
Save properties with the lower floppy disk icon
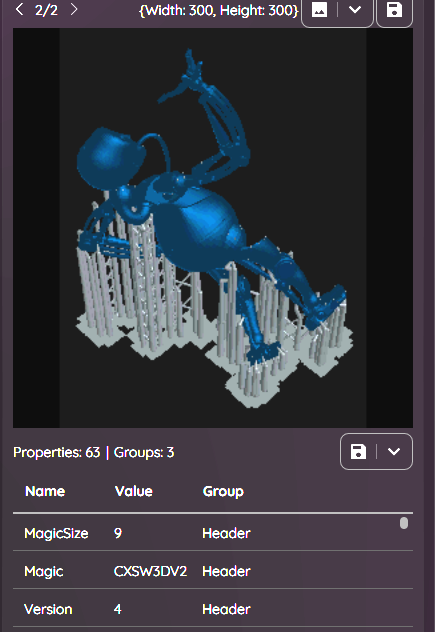click(x=358, y=451)
